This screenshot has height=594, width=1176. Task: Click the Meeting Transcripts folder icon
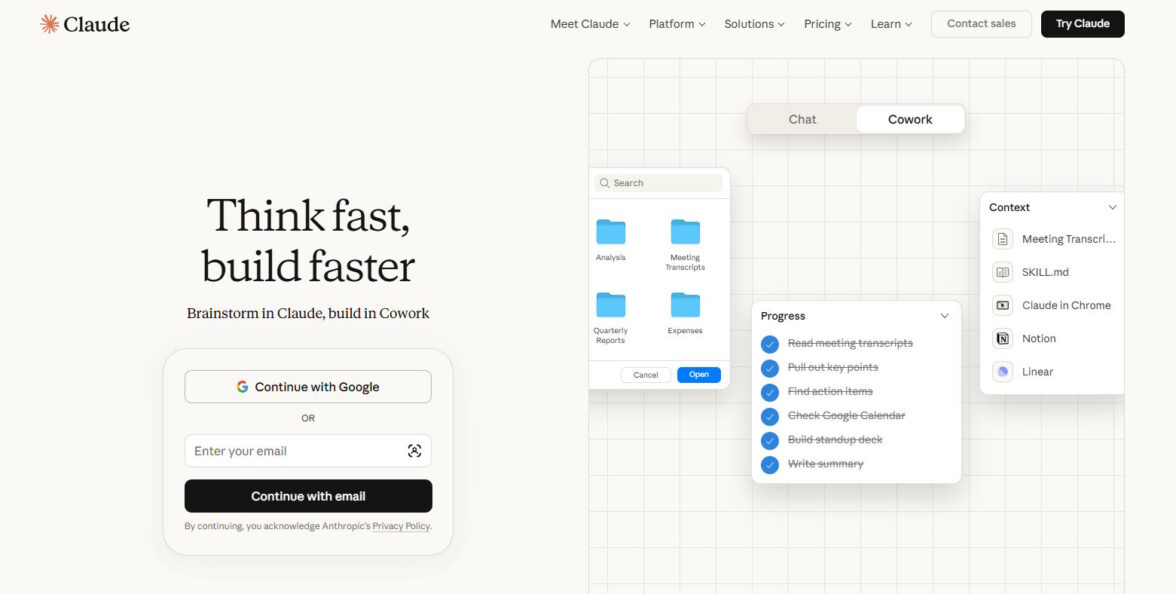[x=686, y=232]
